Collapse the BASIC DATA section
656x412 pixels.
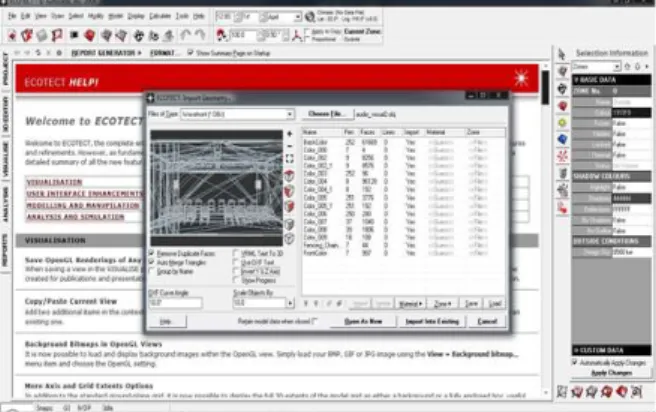pyautogui.click(x=611, y=79)
